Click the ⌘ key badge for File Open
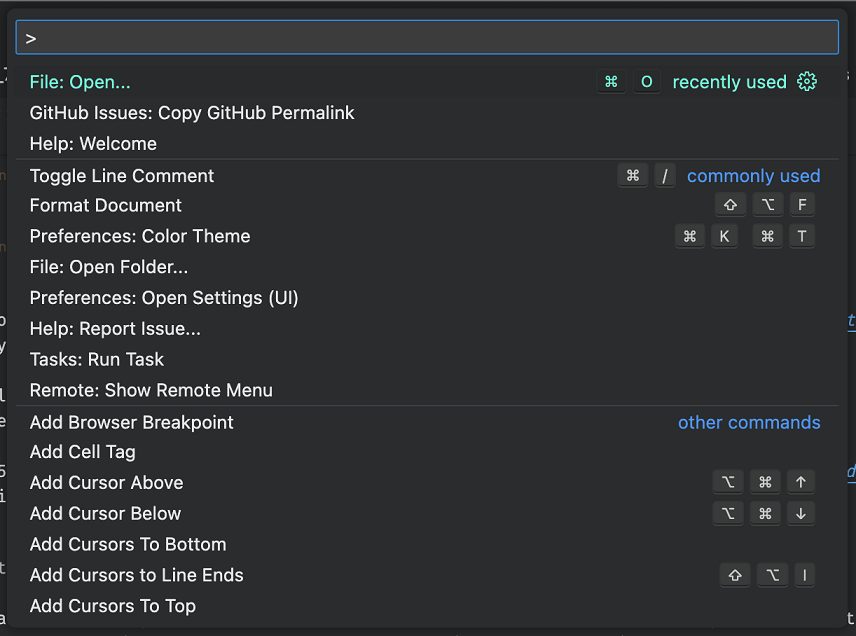Screen dimensions: 856x636 pyautogui.click(x=611, y=82)
